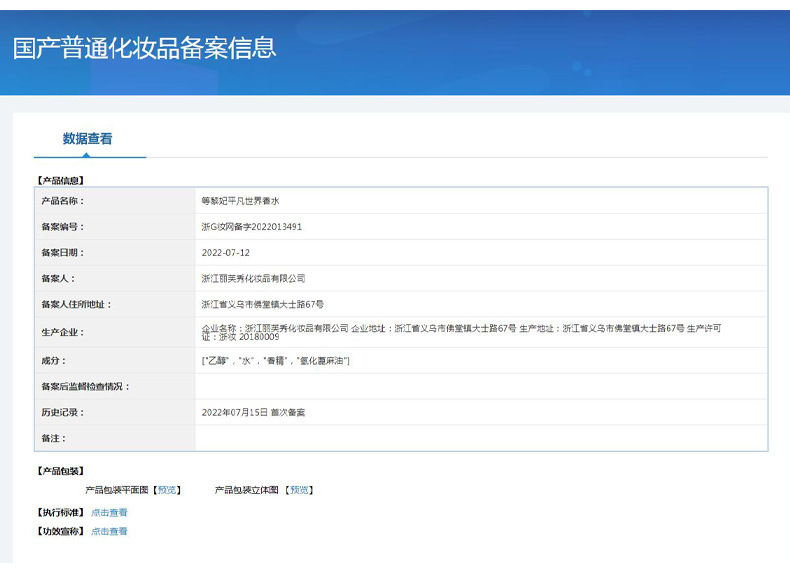Click the 生产企业 row label
The width and height of the screenshot is (790, 582).
(x=63, y=333)
